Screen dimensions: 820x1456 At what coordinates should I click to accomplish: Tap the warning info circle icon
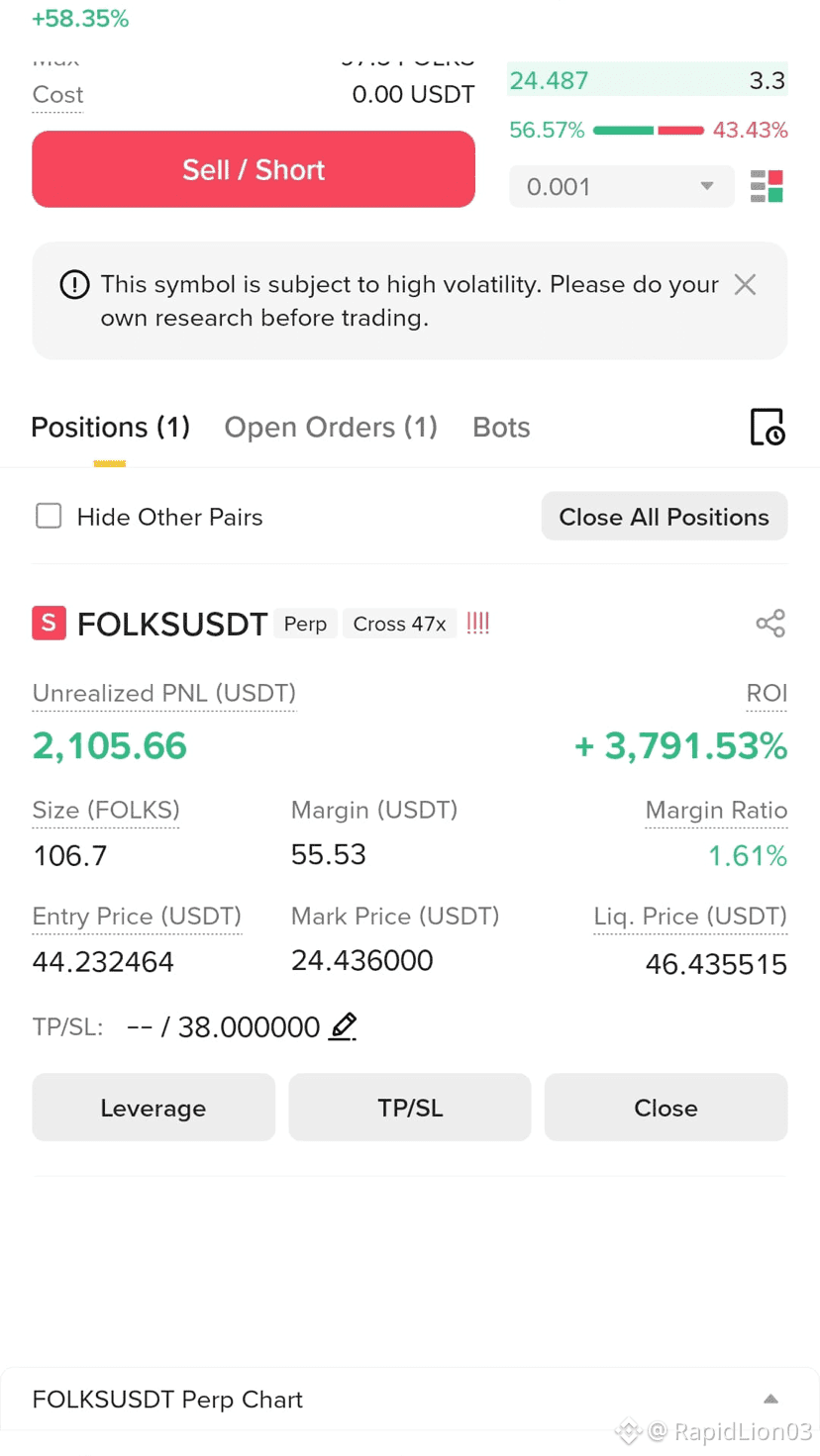[x=74, y=285]
